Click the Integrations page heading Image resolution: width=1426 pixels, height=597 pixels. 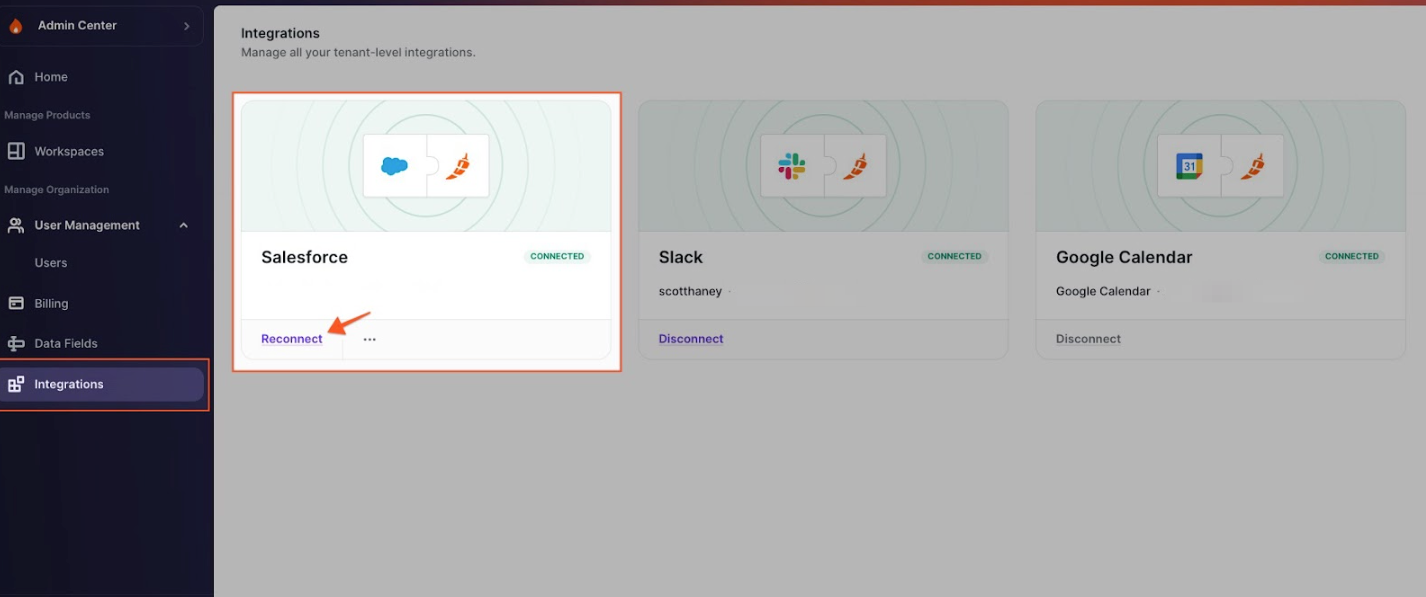click(x=280, y=34)
